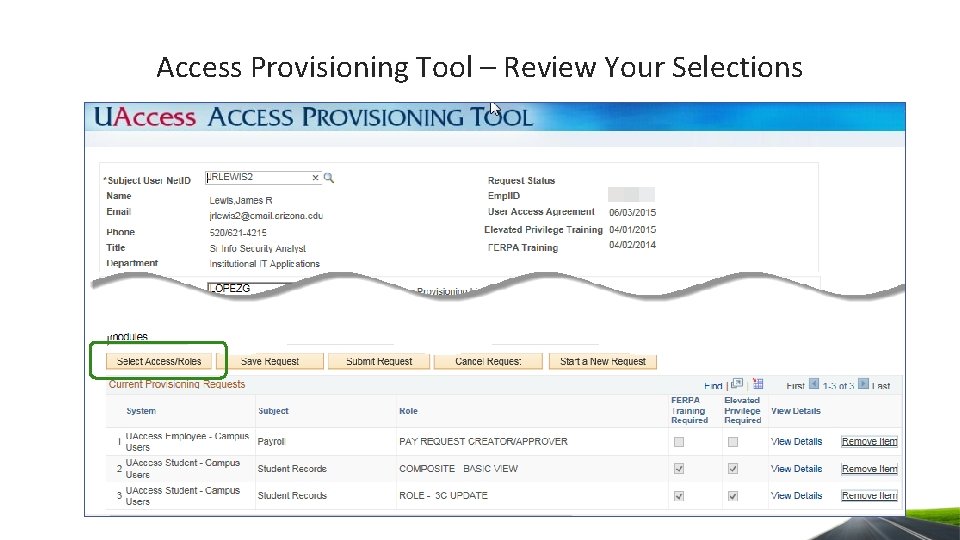Viewport: 960px width, 540px height.
Task: Click UAccess Employee - Campus Users system cell
Action: pos(187,441)
